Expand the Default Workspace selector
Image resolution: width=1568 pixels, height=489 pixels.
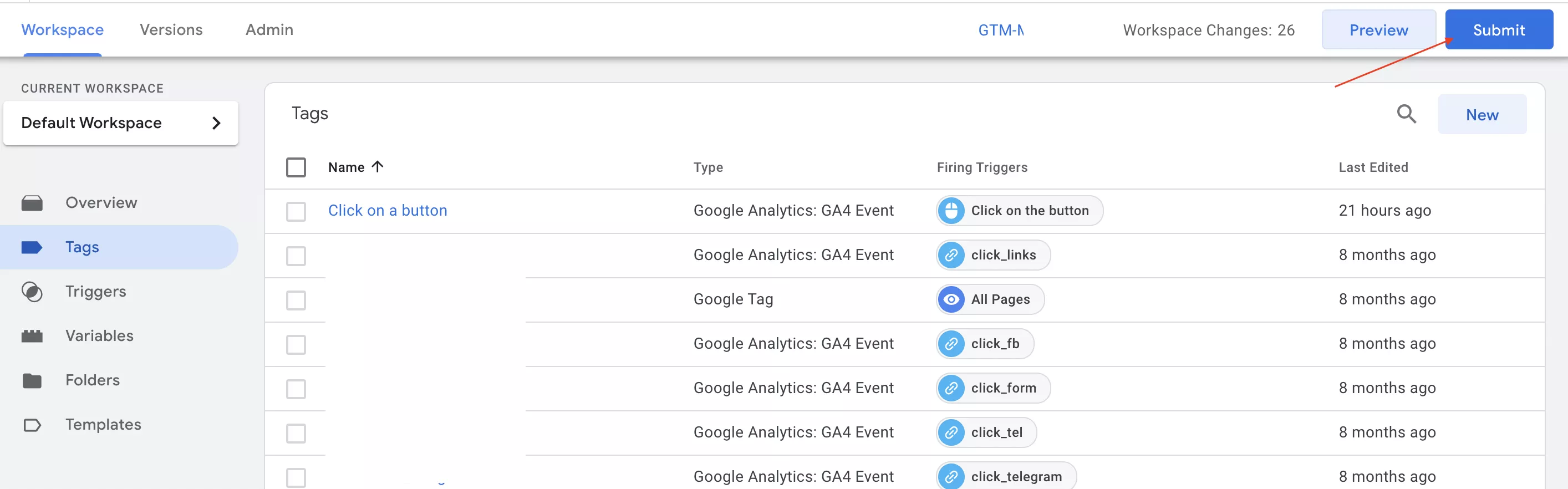120,123
